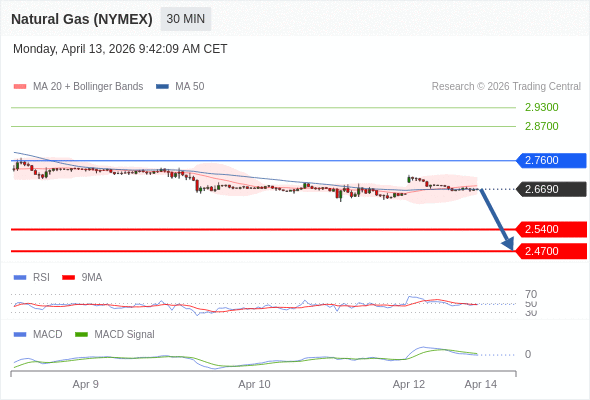Select the date and time text line

[120, 49]
